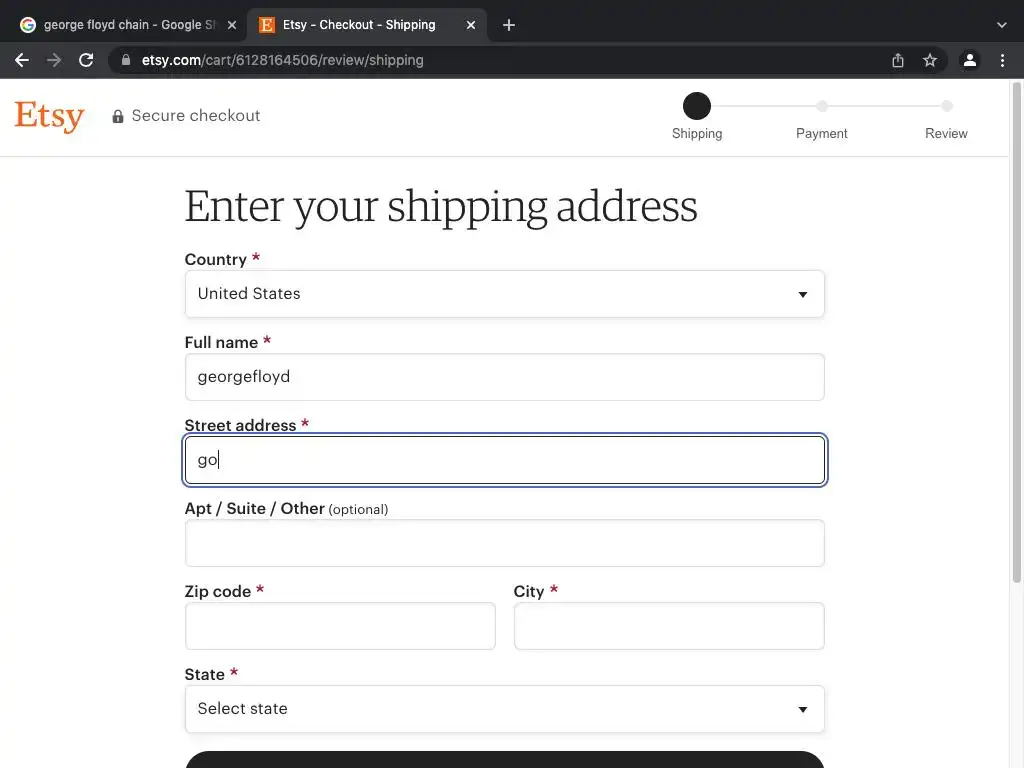Click the Review step label
Viewport: 1024px width, 768px height.
[x=946, y=133]
